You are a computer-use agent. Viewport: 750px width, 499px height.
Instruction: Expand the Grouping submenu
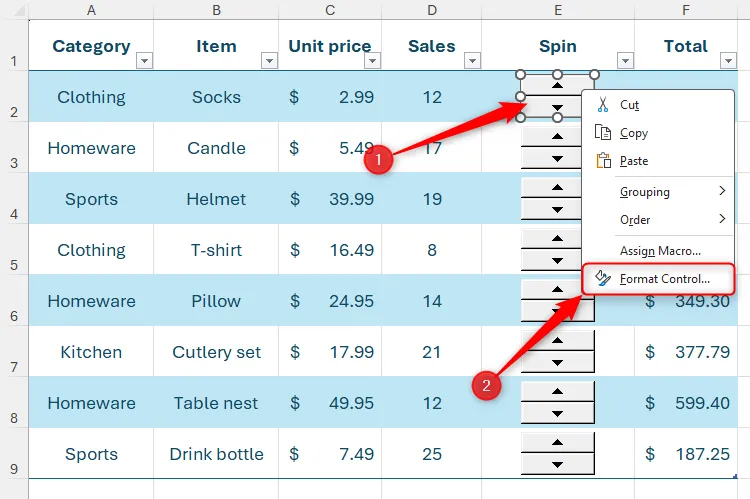pos(658,191)
